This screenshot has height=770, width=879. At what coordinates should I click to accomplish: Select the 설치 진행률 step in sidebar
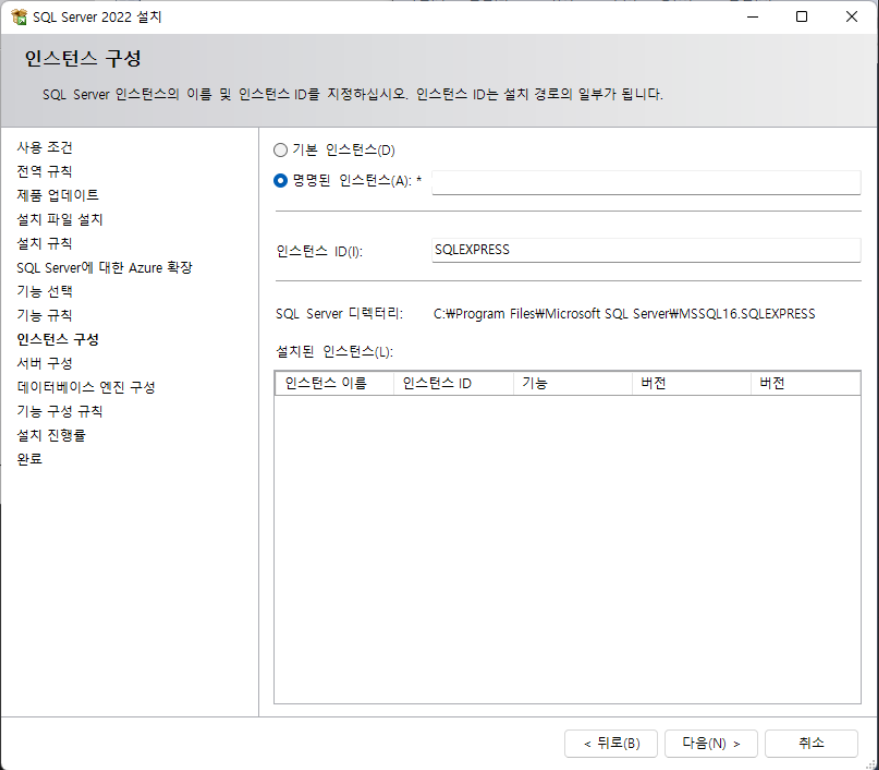[52, 435]
